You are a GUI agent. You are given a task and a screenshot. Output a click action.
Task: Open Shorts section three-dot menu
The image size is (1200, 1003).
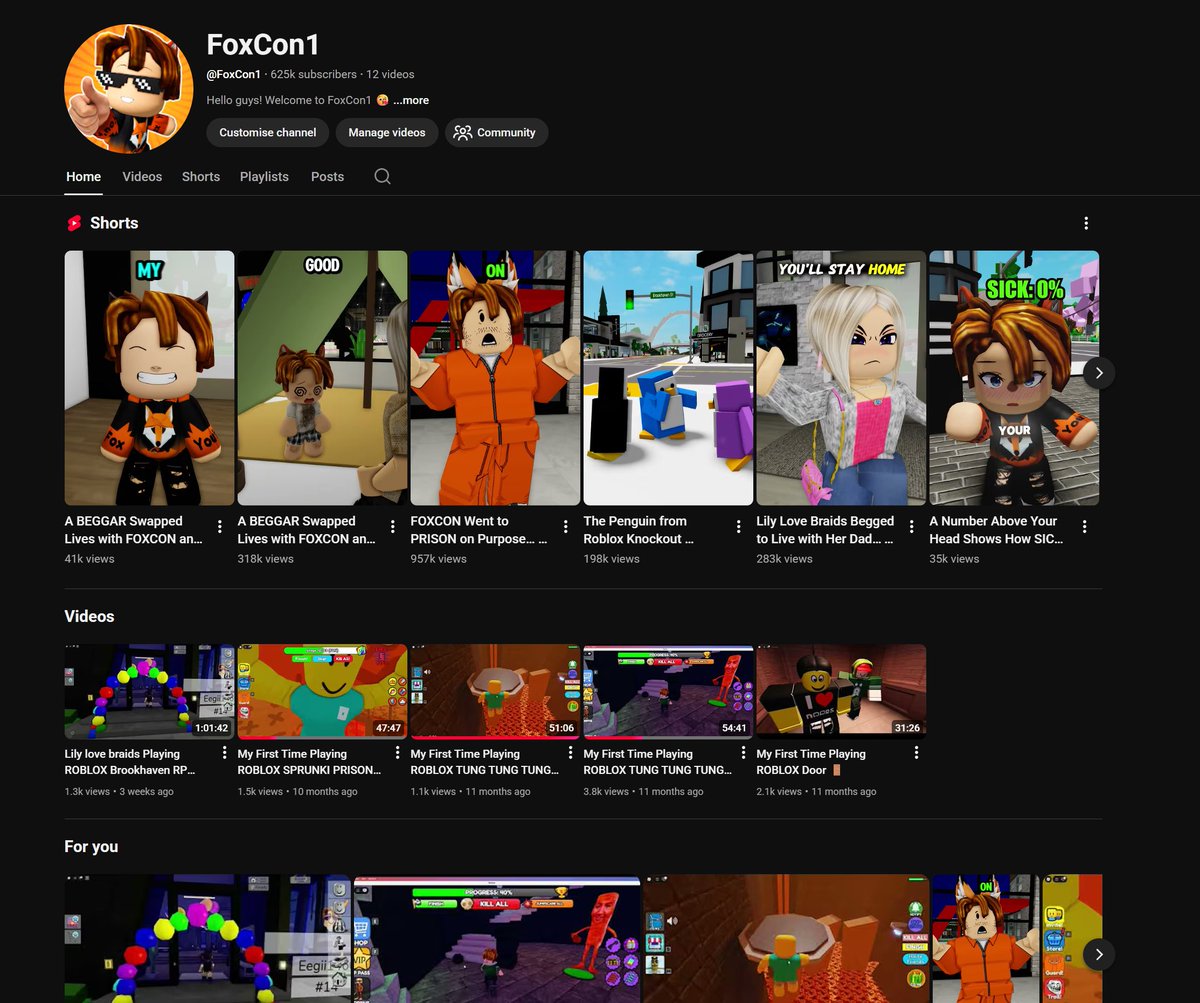point(1086,223)
